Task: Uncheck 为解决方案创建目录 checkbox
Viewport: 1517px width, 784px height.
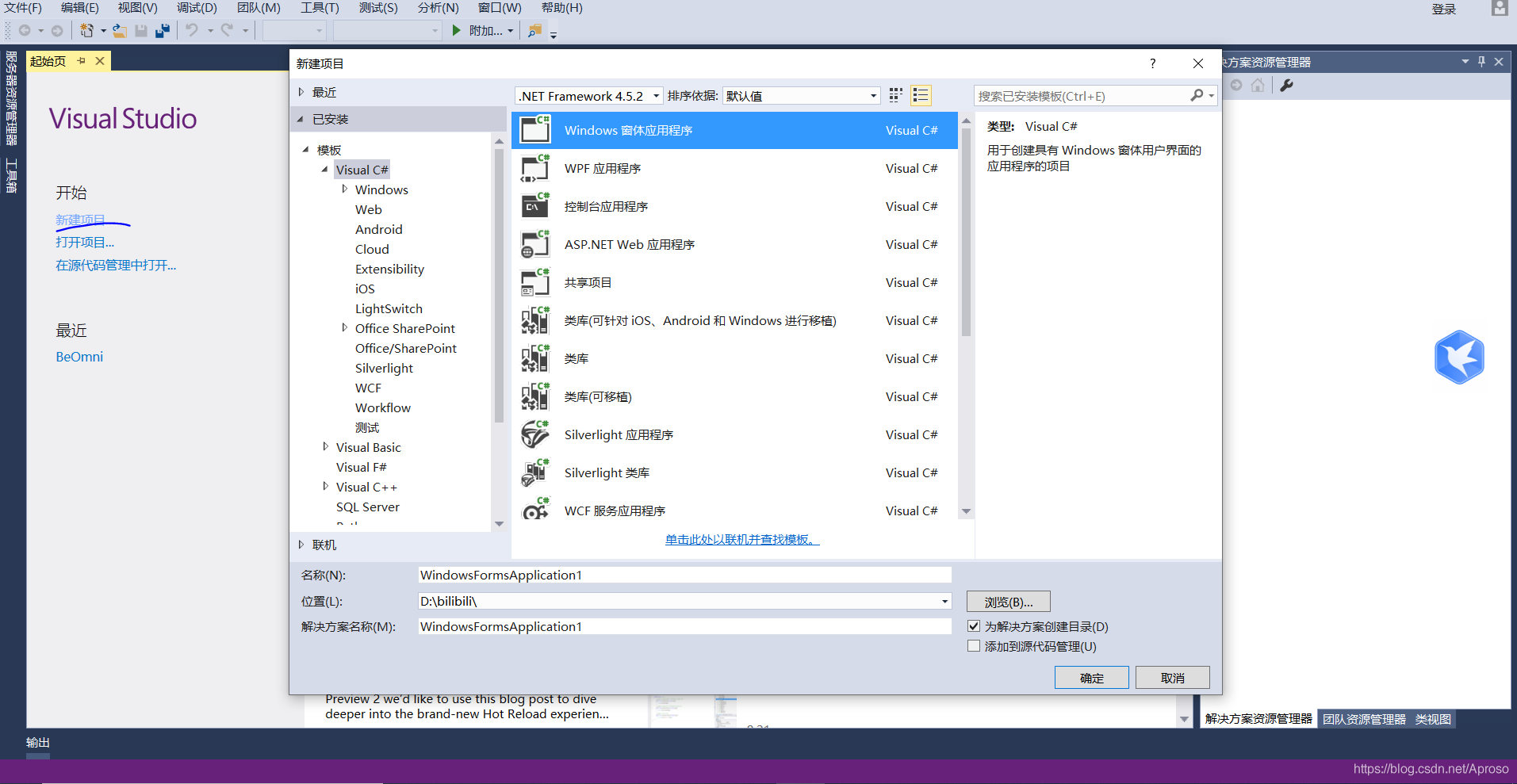Action: tap(974, 626)
